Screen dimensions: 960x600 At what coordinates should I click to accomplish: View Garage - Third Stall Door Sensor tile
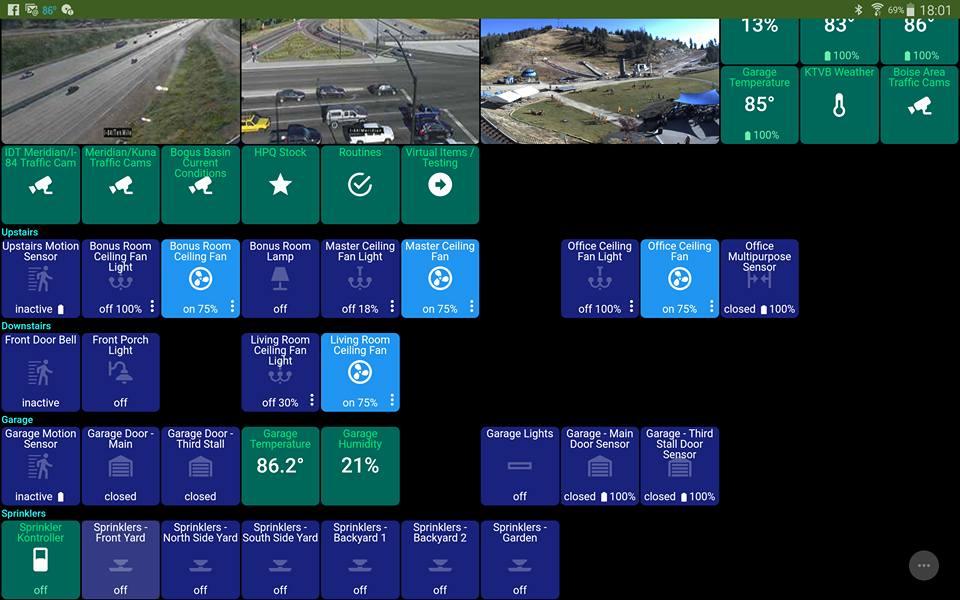(x=680, y=466)
